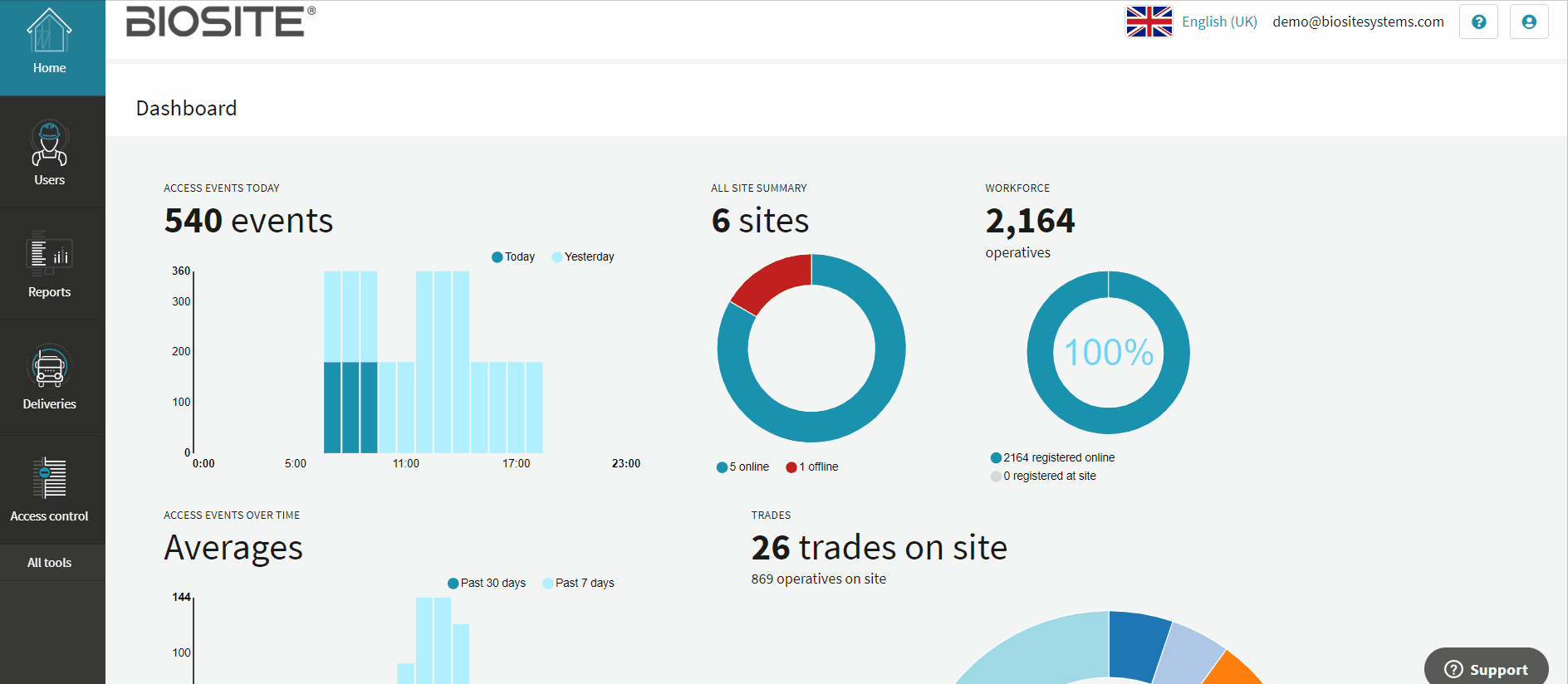Image resolution: width=1568 pixels, height=684 pixels.
Task: Click the WORKFORCE label
Action: tap(1017, 188)
